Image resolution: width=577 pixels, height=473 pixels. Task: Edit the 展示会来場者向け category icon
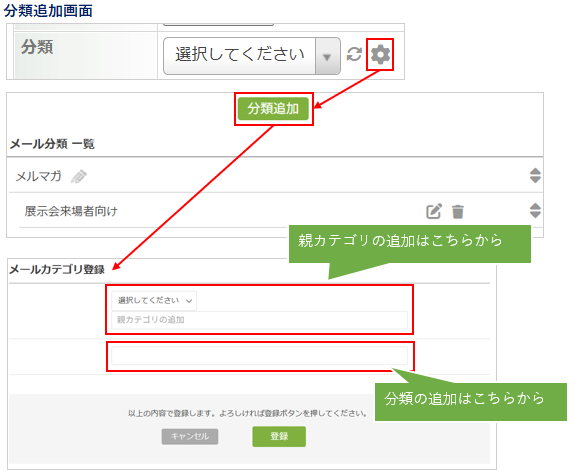433,211
